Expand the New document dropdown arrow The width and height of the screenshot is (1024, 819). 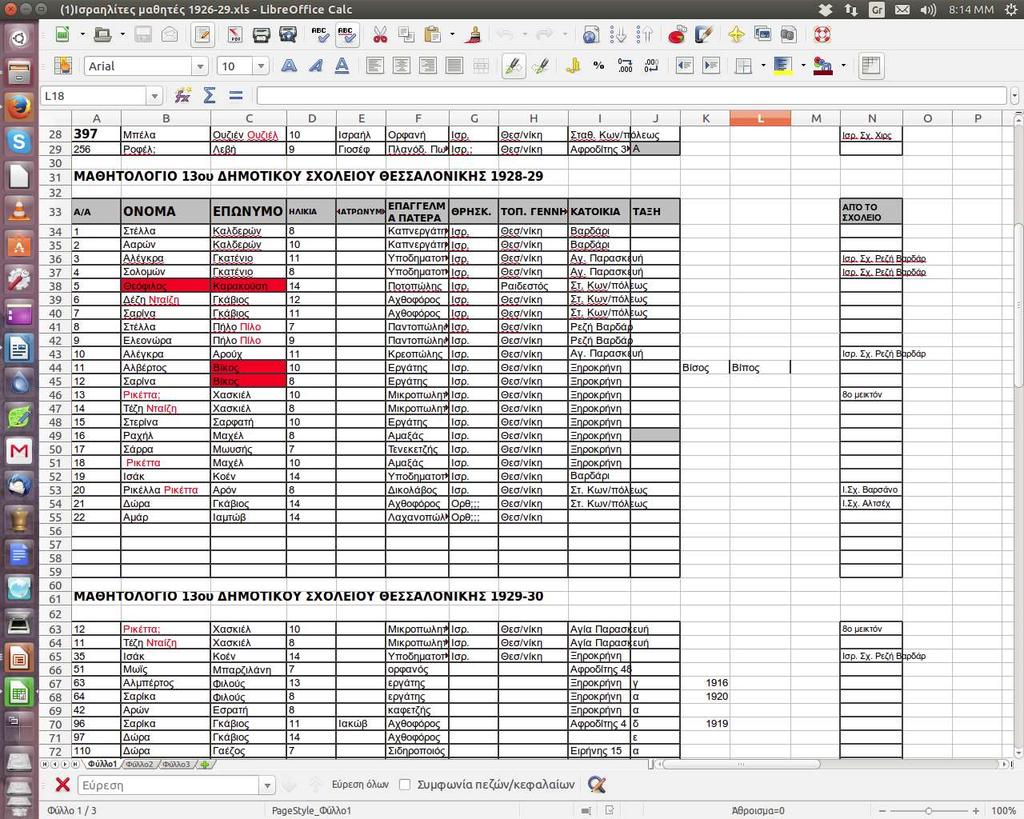tap(82, 34)
